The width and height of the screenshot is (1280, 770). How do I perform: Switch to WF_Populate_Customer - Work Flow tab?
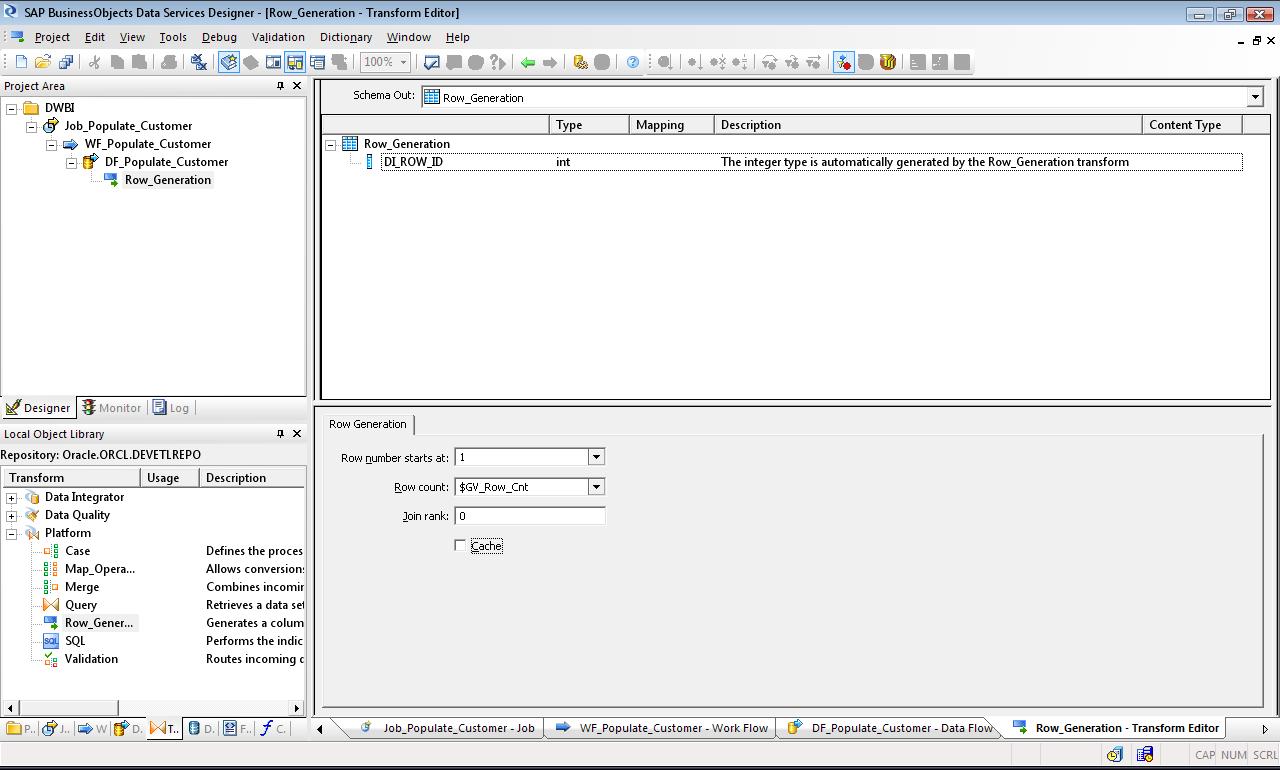(x=662, y=728)
